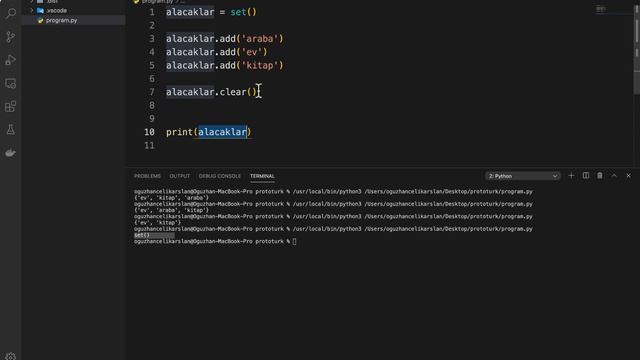Click highlighted 'alacaklar' inside print call
The image size is (640, 360).
pos(222,132)
